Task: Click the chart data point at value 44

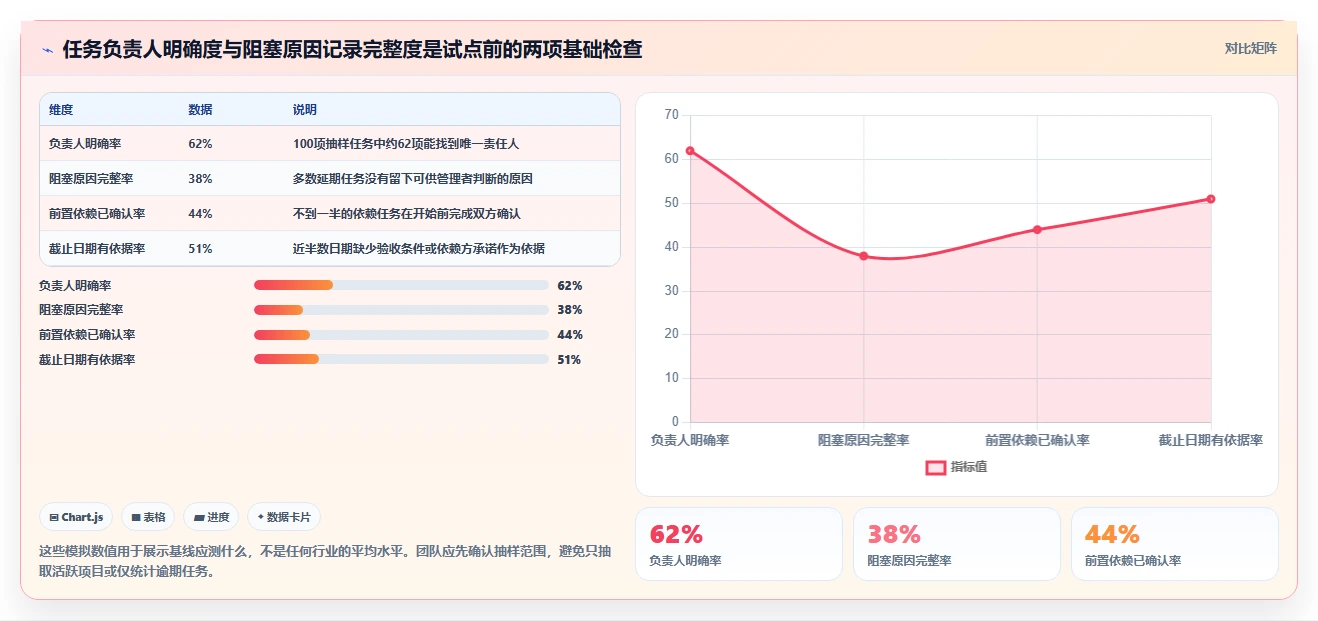Action: pyautogui.click(x=1037, y=230)
